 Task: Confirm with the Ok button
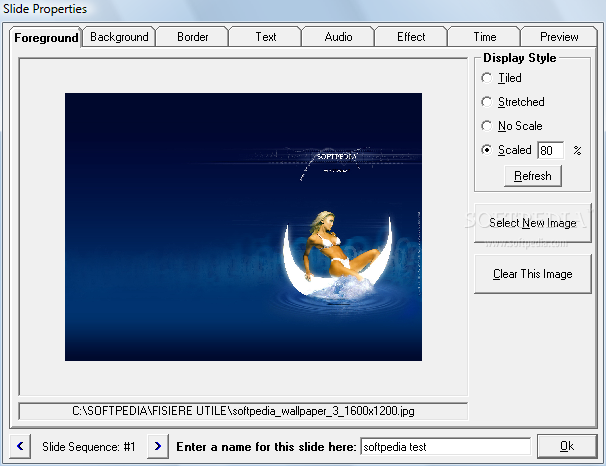pos(567,446)
